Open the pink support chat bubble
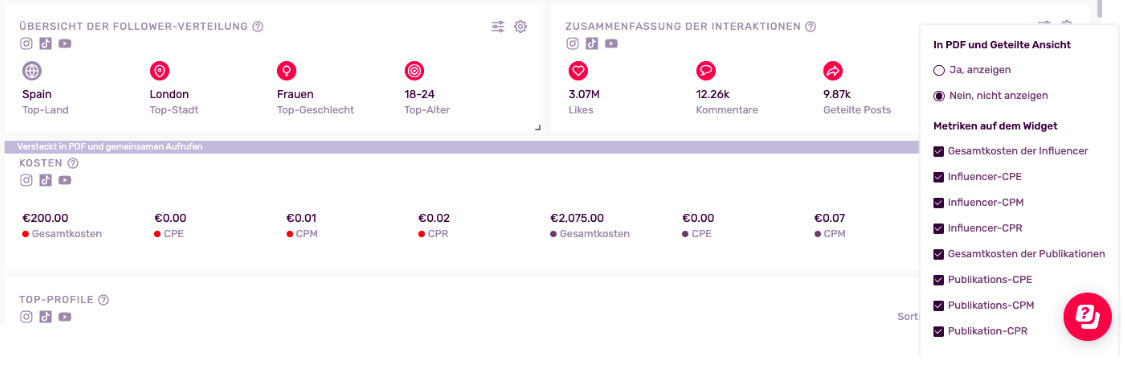Screen dimensions: 1125x369 1087,316
